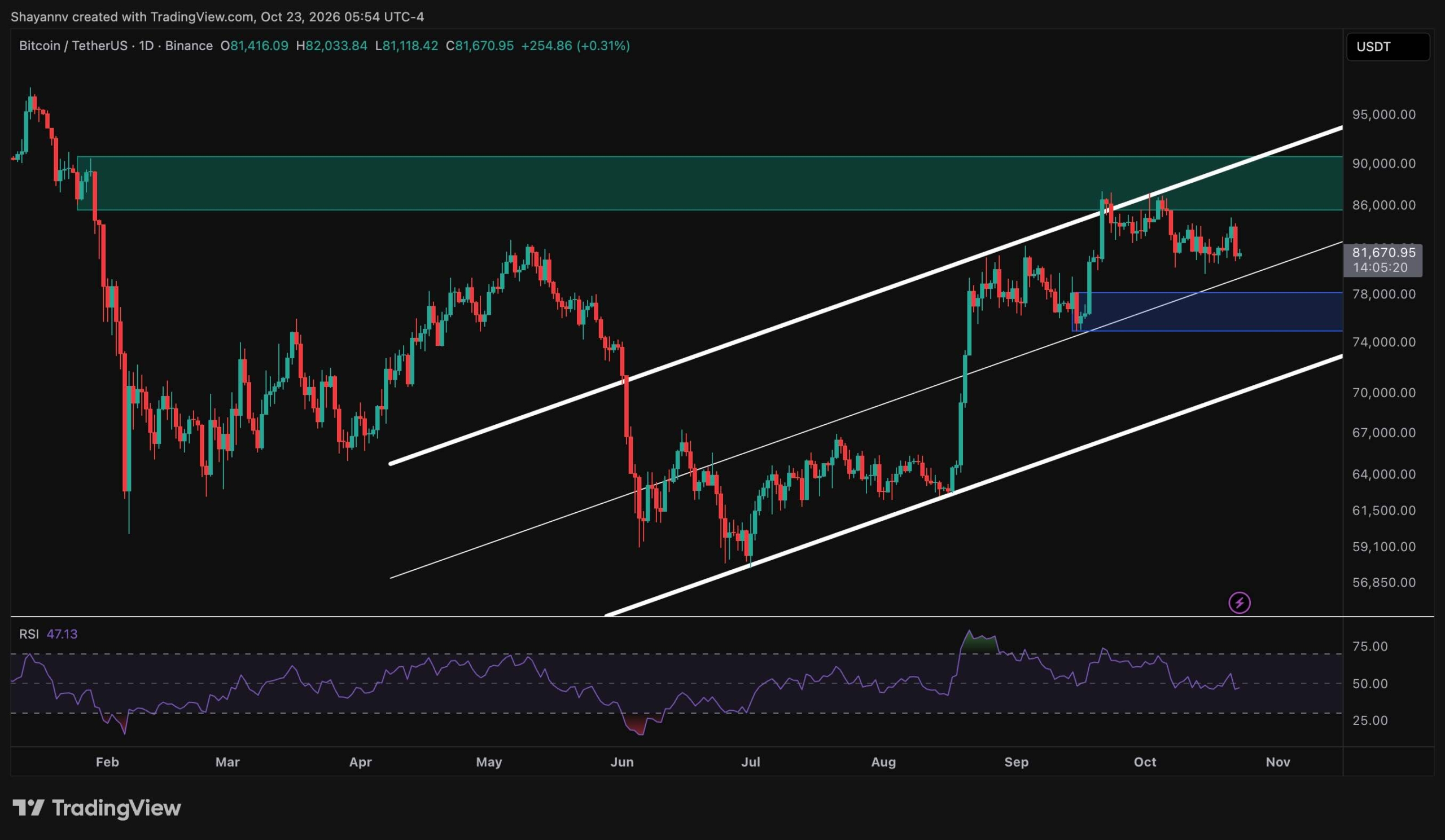Click the low price value L81,118.42
Screen dimensions: 1445x840
tap(406, 46)
